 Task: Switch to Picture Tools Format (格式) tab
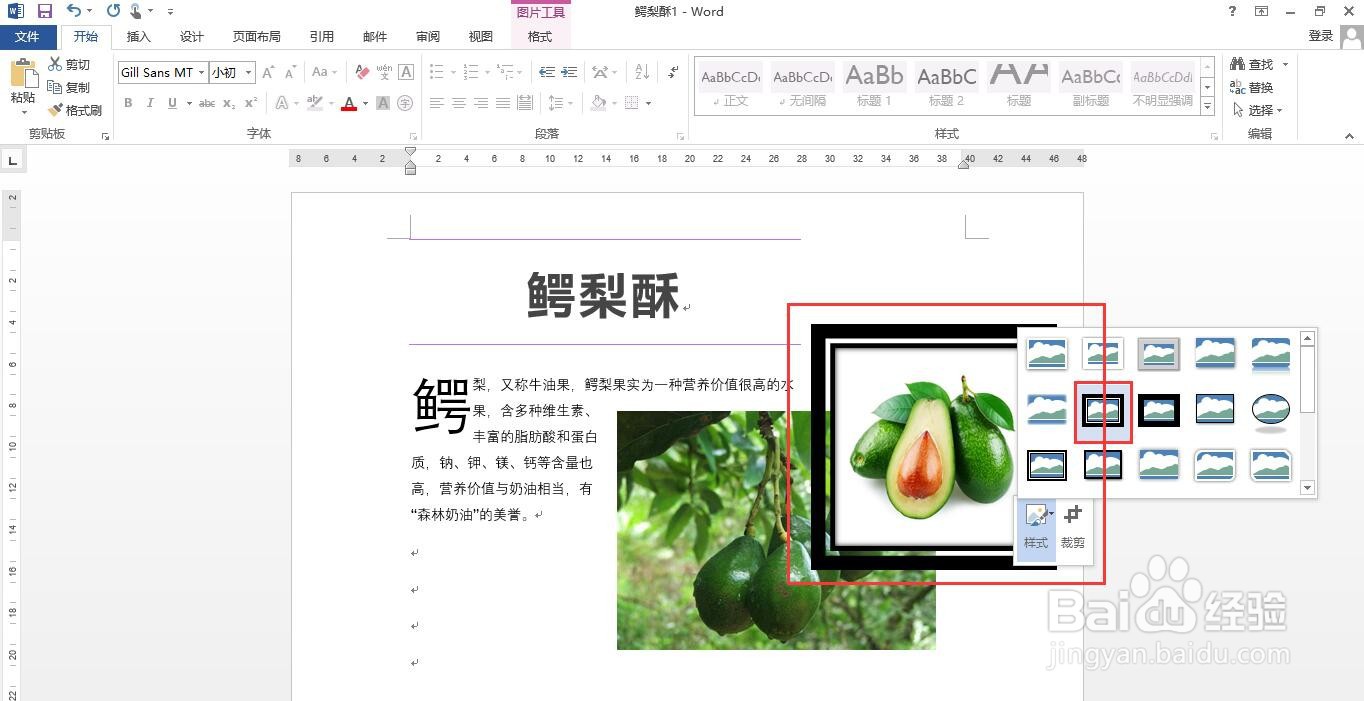click(x=540, y=37)
